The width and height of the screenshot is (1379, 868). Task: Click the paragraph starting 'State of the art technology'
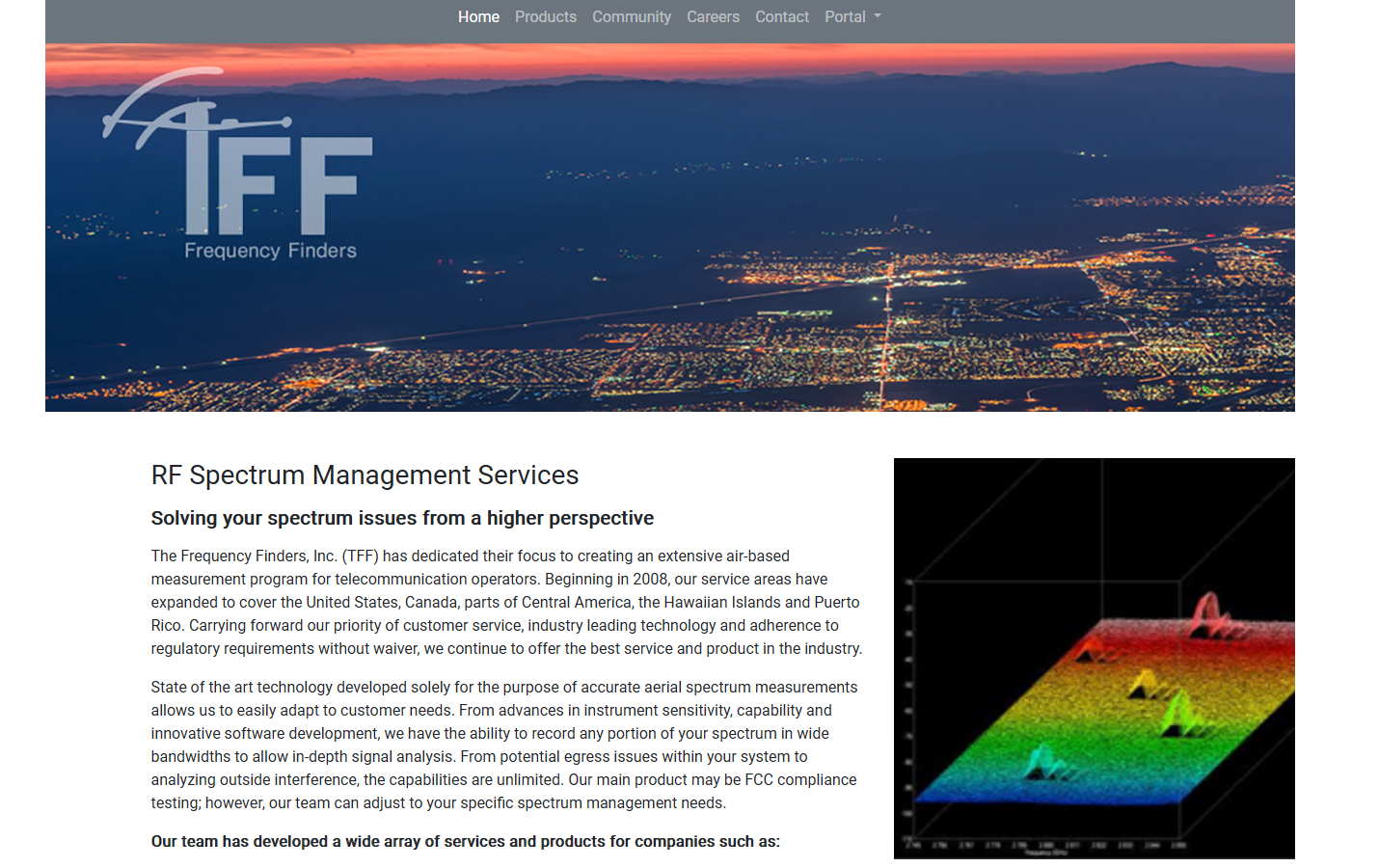point(504,745)
